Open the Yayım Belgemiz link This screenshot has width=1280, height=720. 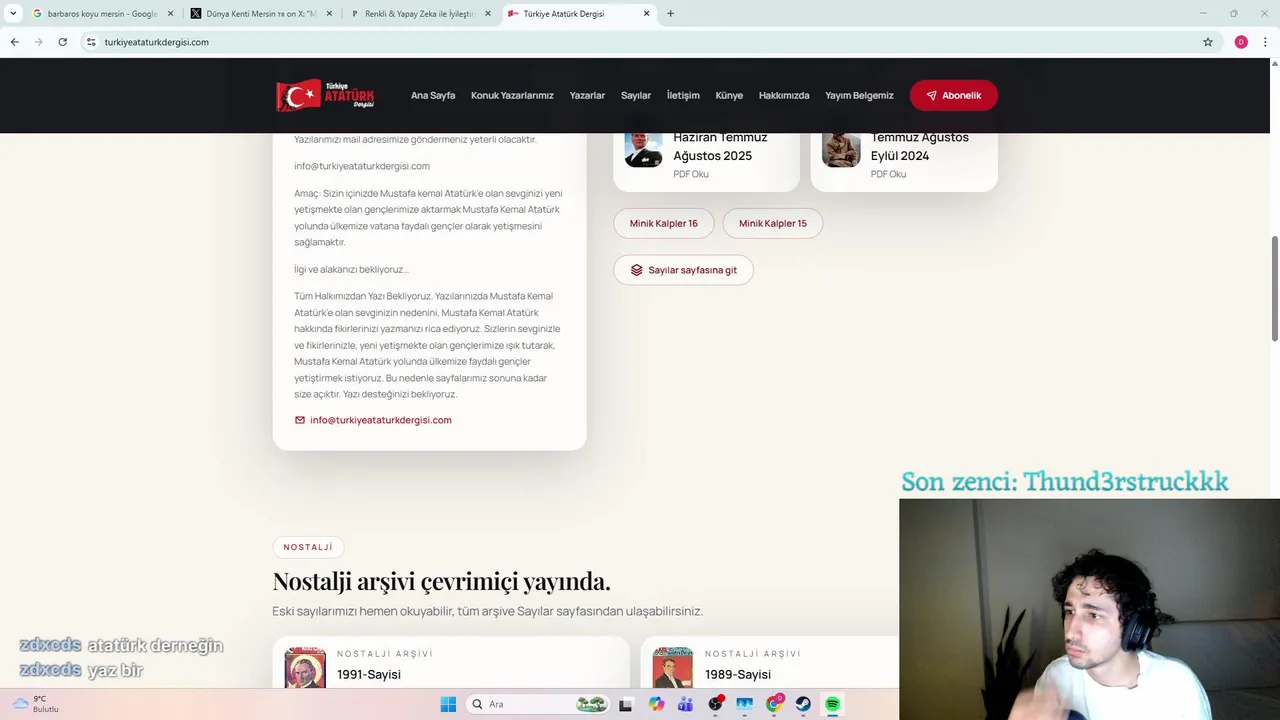coord(859,95)
